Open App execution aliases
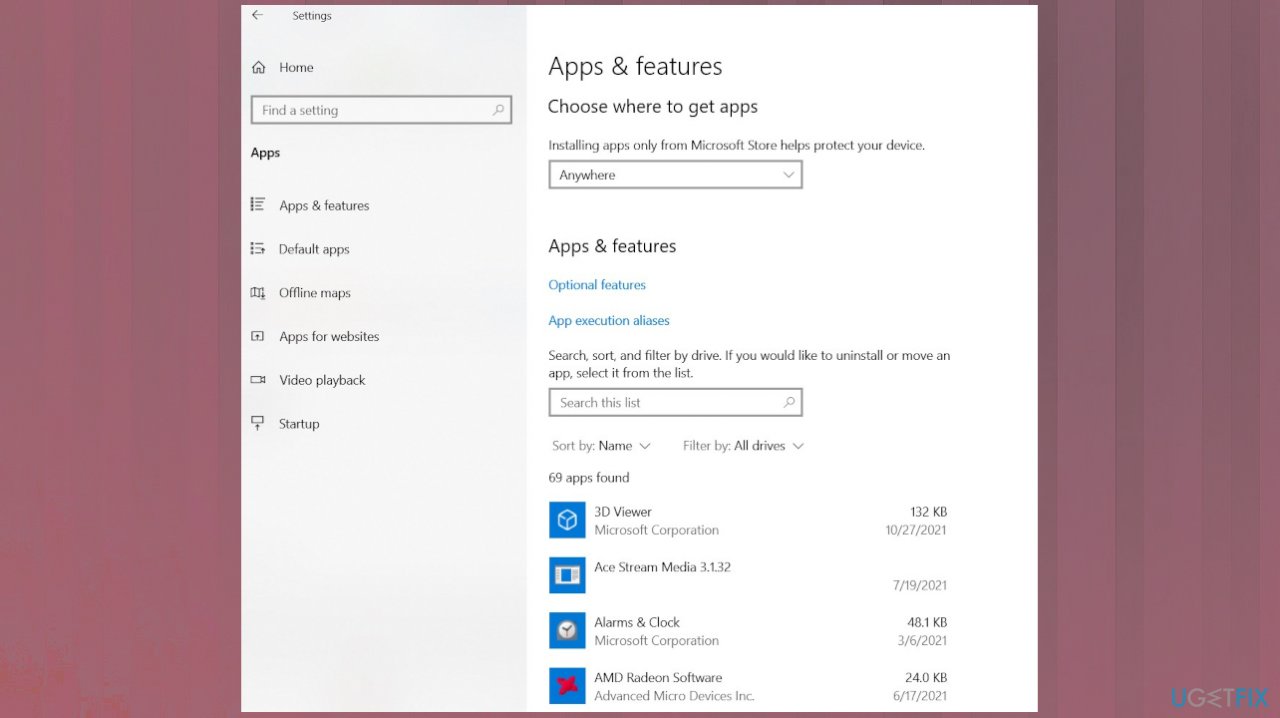Image resolution: width=1280 pixels, height=718 pixels. coord(609,320)
